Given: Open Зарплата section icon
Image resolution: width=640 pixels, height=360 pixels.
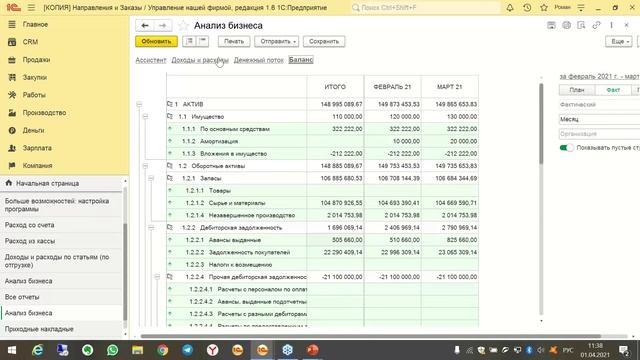Looking at the screenshot, I should 12,148.
